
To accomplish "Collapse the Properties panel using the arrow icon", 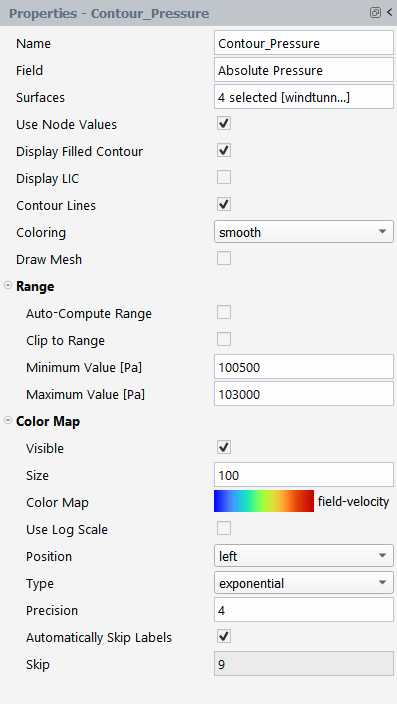I will (389, 13).
